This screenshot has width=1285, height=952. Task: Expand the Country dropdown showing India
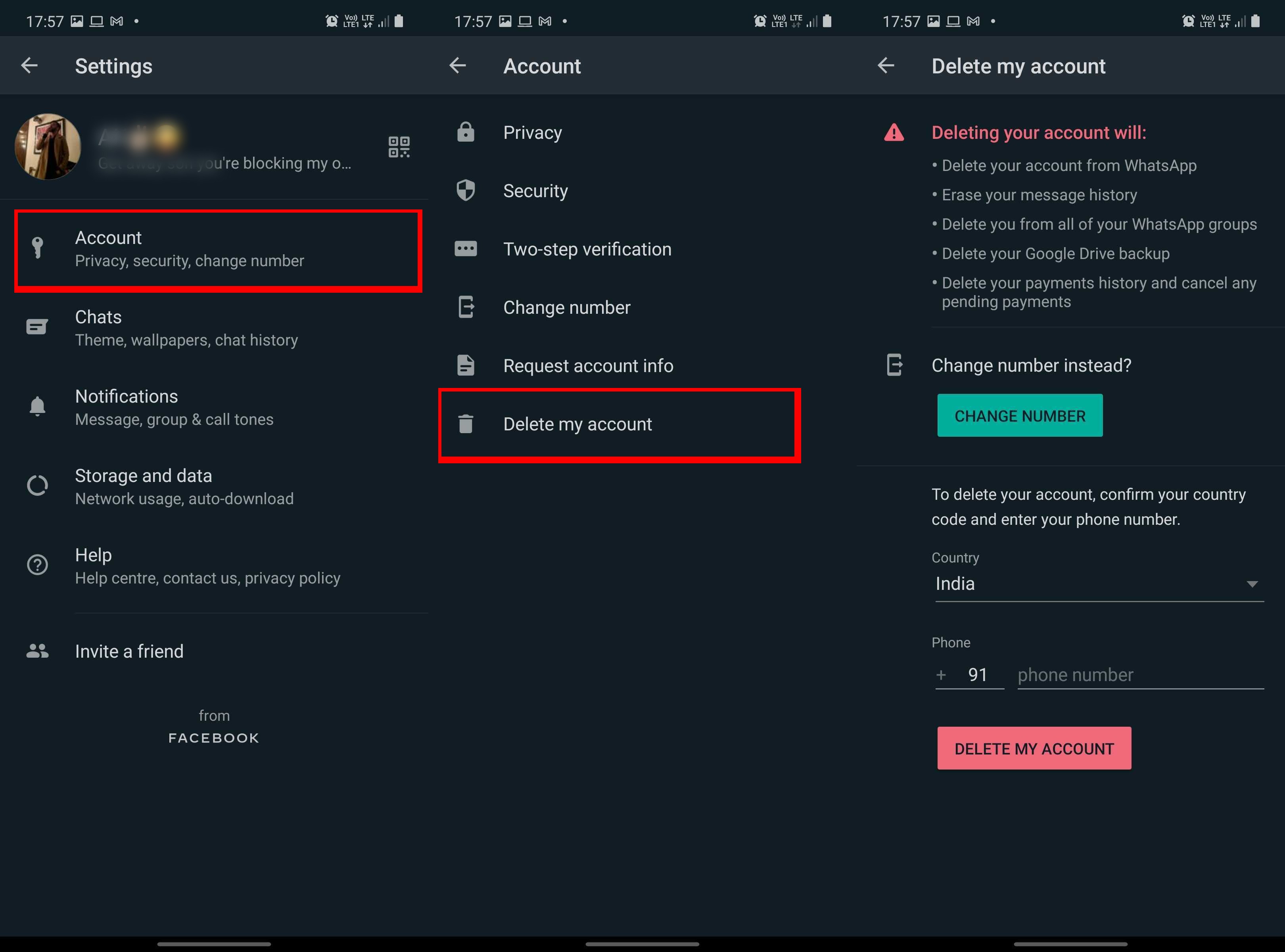click(1099, 584)
